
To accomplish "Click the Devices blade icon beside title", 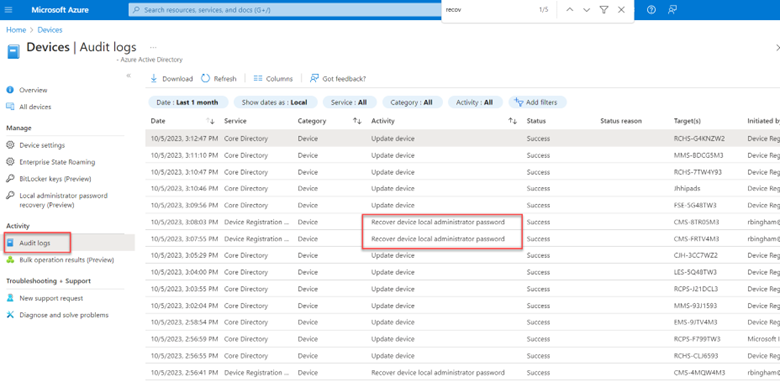I will tap(13, 52).
